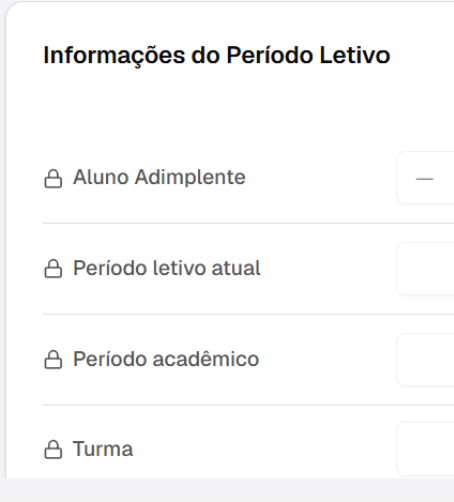Viewport: 454px width, 502px height.
Task: Click the card's rounded top-left corner border
Action: 11,7
